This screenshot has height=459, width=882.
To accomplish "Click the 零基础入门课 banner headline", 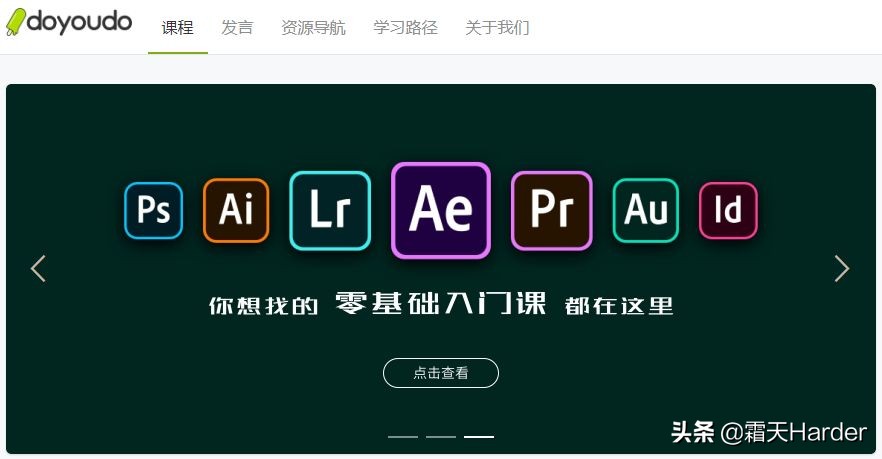I will [441, 304].
